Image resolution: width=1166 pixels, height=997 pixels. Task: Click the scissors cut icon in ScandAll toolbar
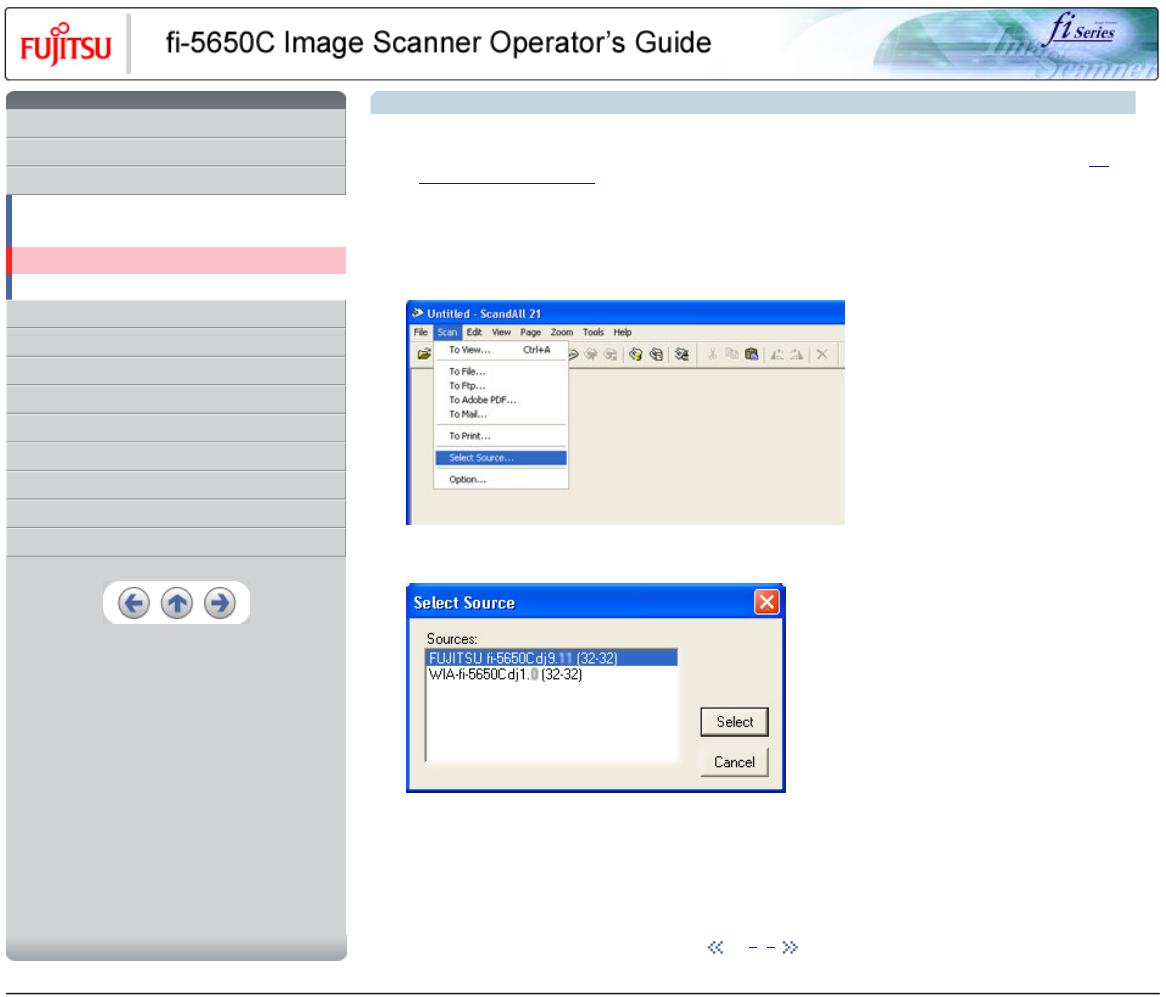coord(712,355)
